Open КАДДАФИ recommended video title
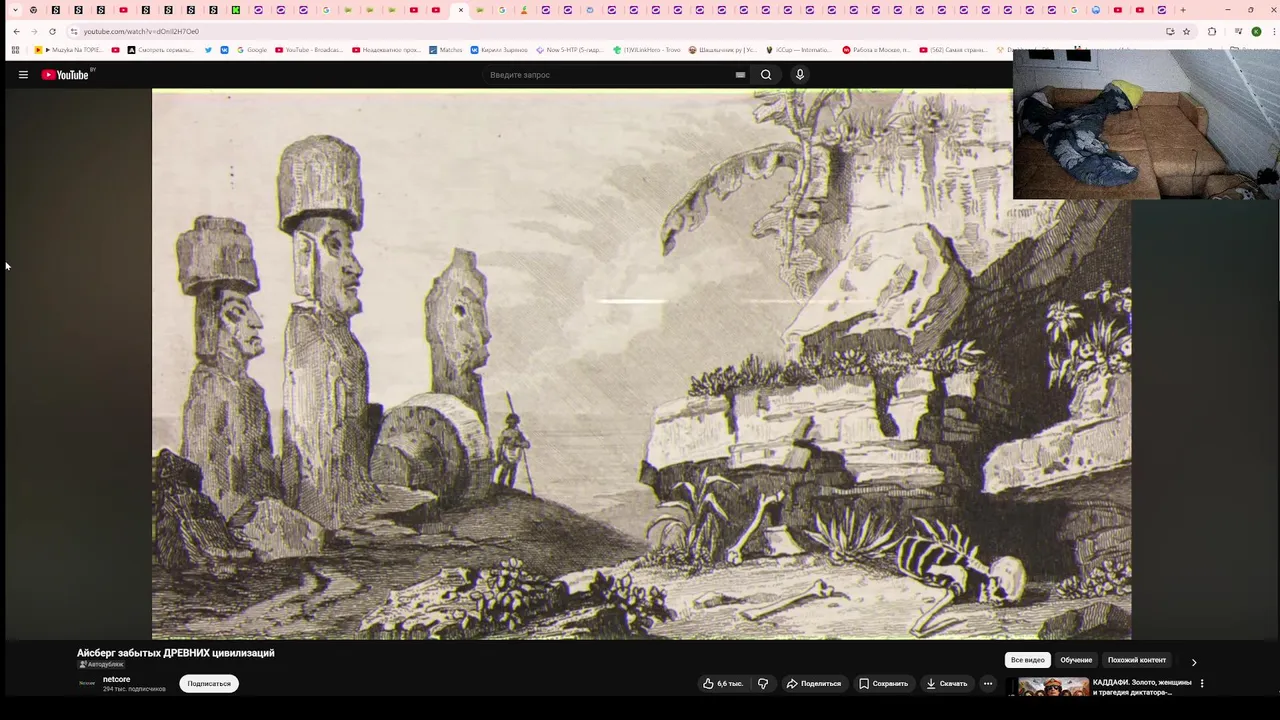 (x=1142, y=687)
